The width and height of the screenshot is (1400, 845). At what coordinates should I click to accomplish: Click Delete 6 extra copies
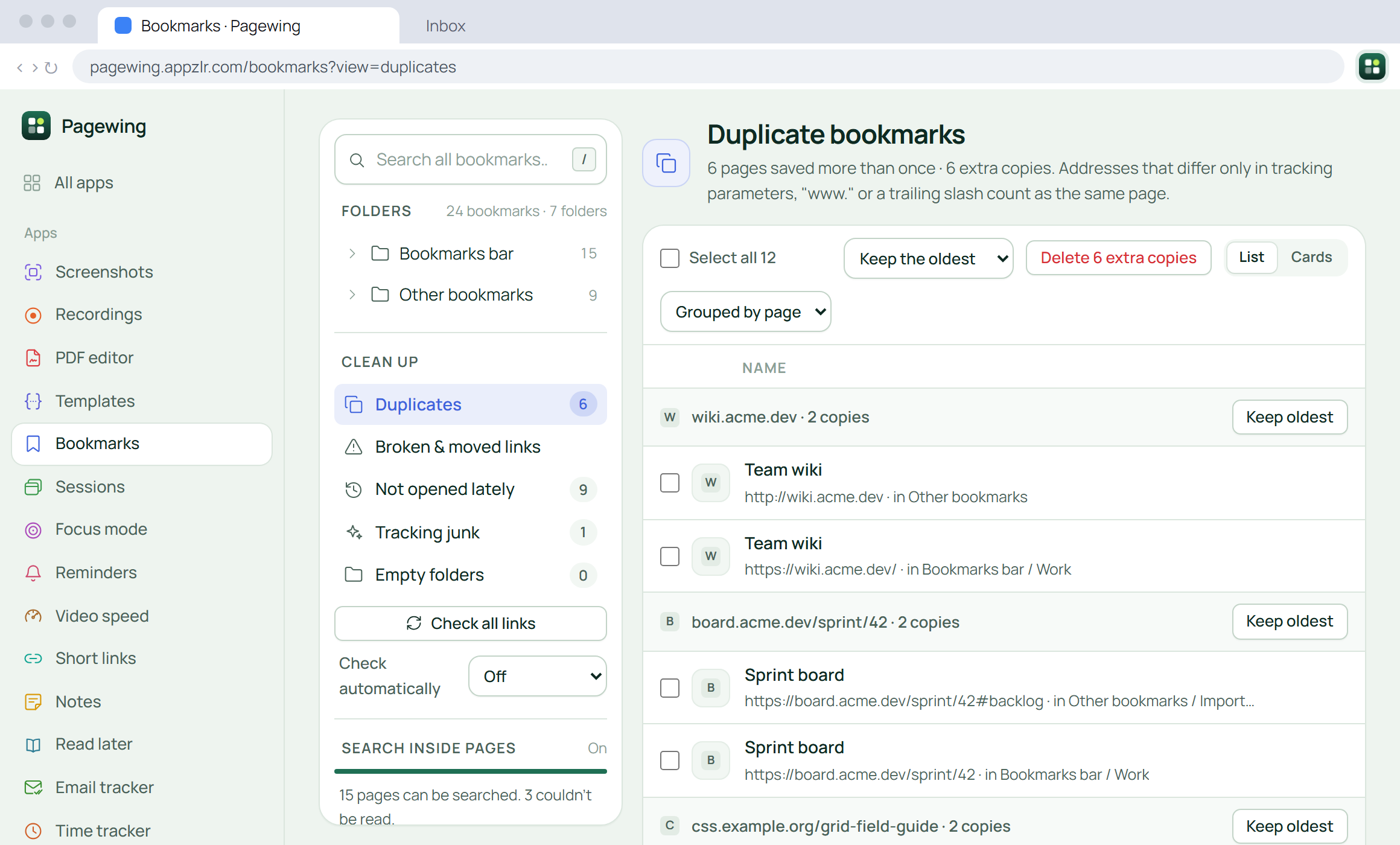pyautogui.click(x=1118, y=258)
